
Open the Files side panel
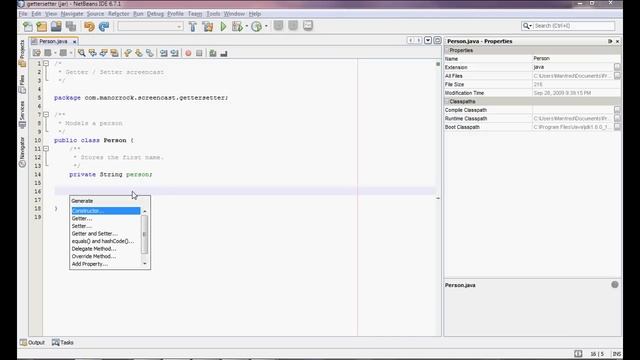(22, 84)
